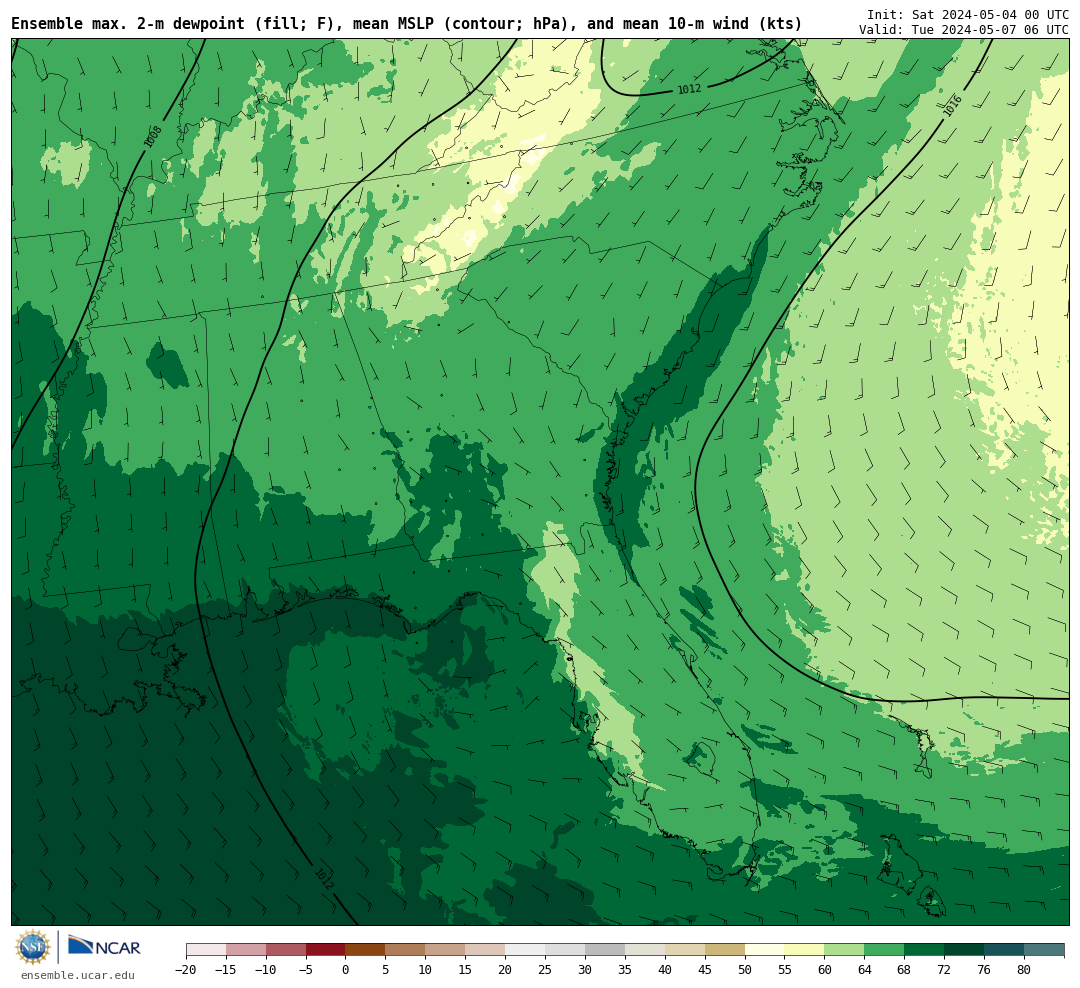Pick the pale yellow 55 to 60 swatch
Viewport: 1080px width, 988px height.
click(x=804, y=950)
